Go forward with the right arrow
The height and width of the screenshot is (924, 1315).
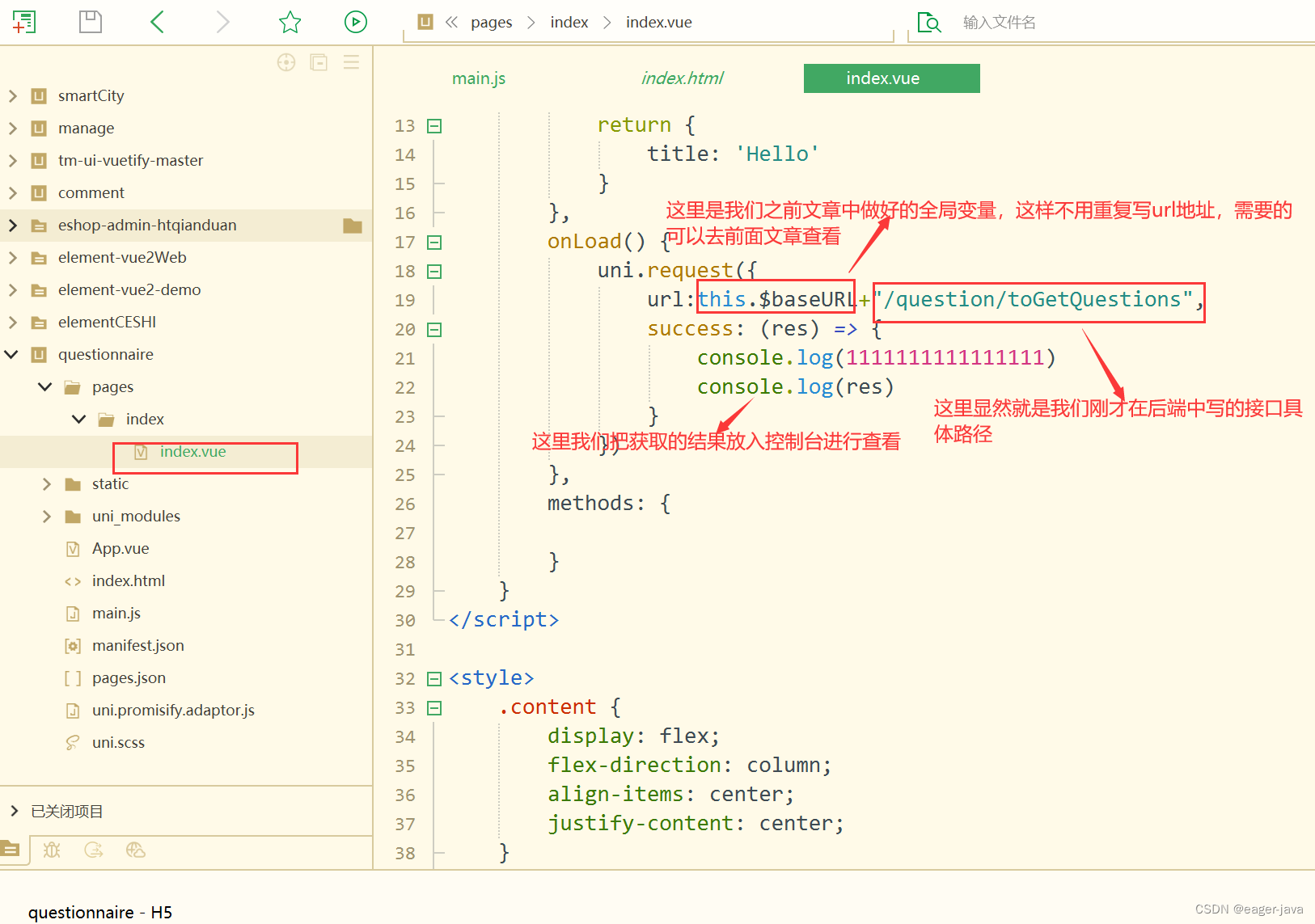pos(223,22)
